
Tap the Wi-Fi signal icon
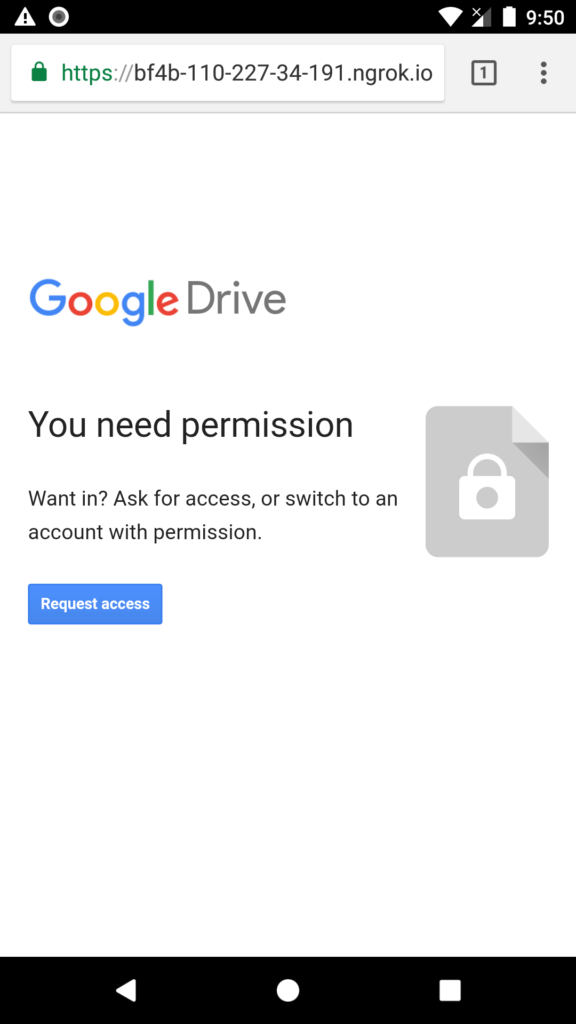pos(451,16)
